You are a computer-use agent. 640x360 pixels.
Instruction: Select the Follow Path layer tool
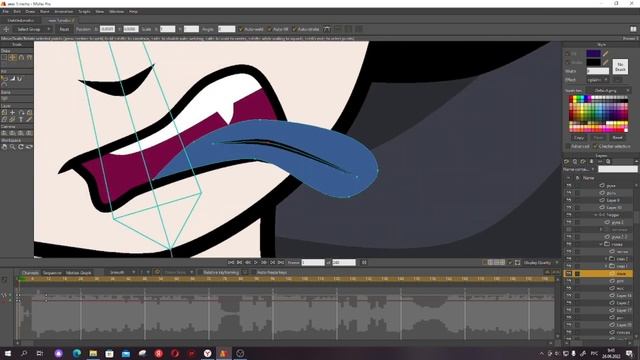21,112
